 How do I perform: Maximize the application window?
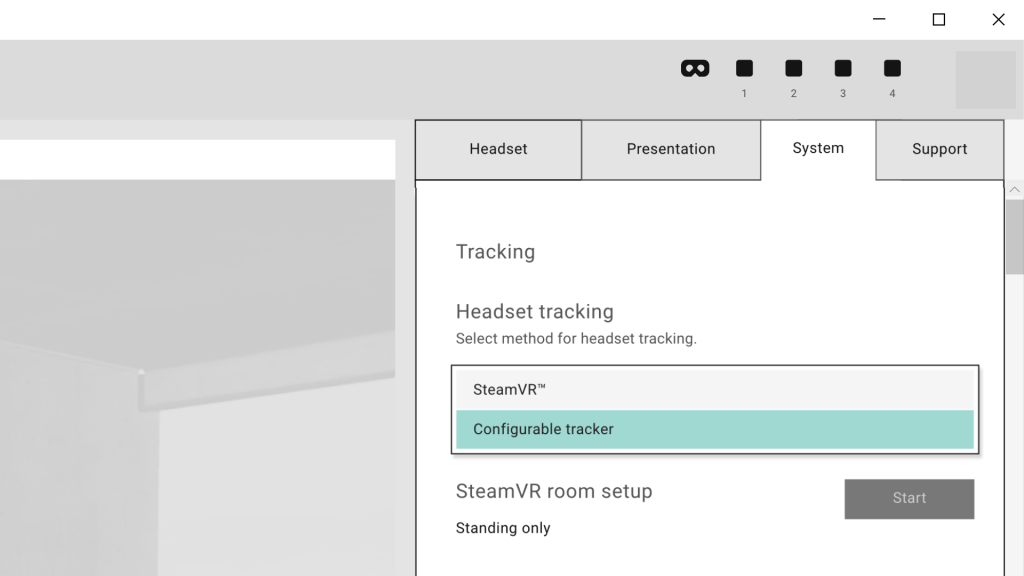(x=938, y=20)
